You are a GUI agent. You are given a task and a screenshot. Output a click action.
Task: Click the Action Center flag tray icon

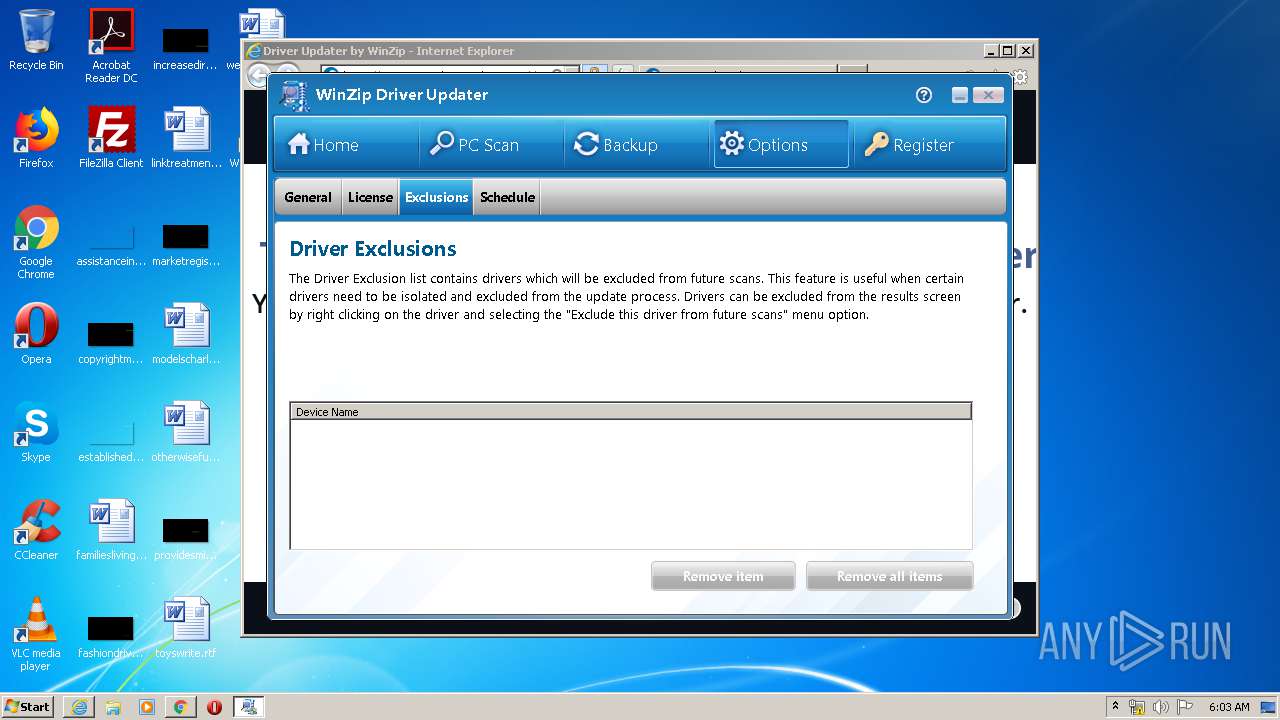pyautogui.click(x=1185, y=707)
